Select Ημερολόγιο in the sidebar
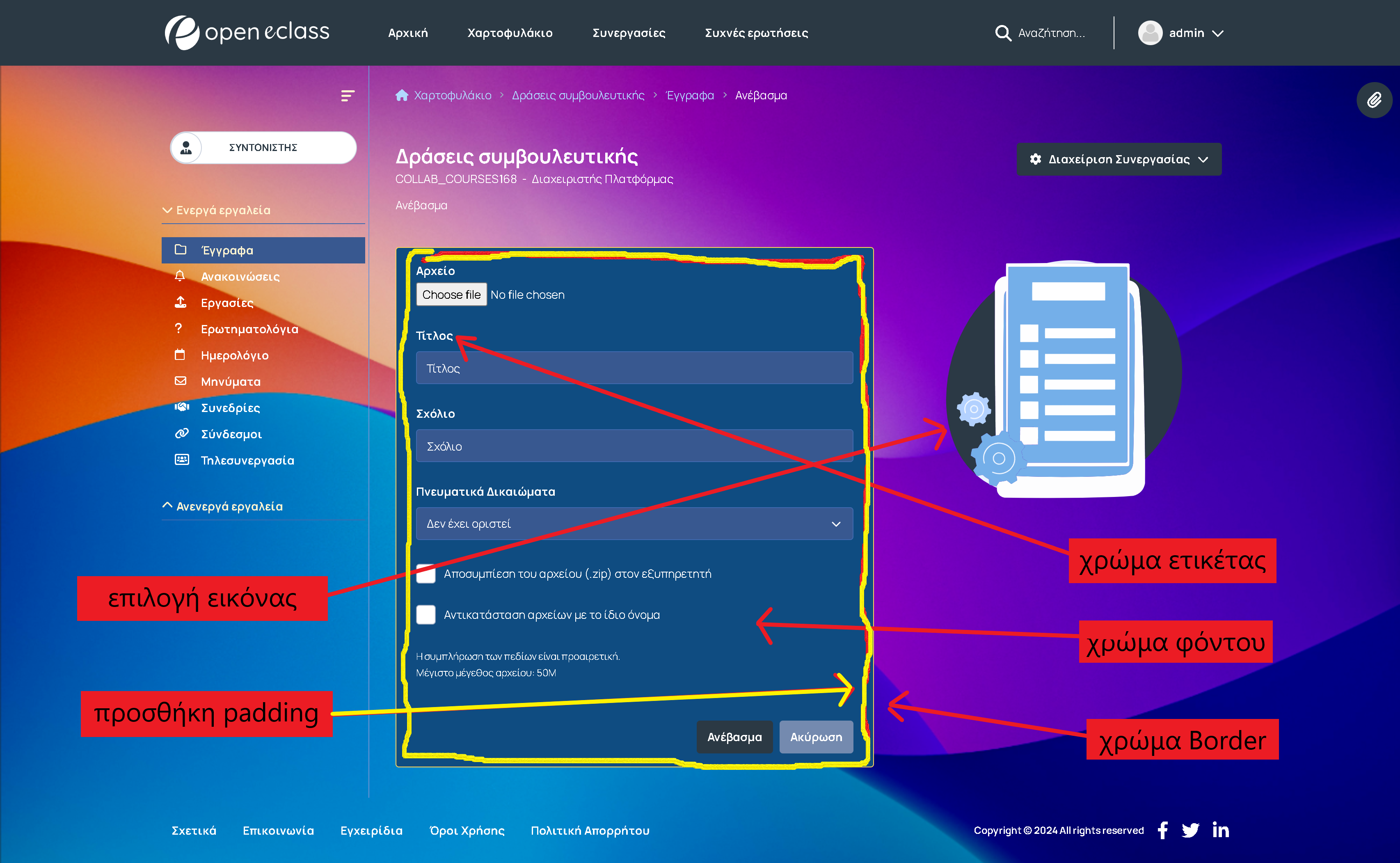 (235, 356)
